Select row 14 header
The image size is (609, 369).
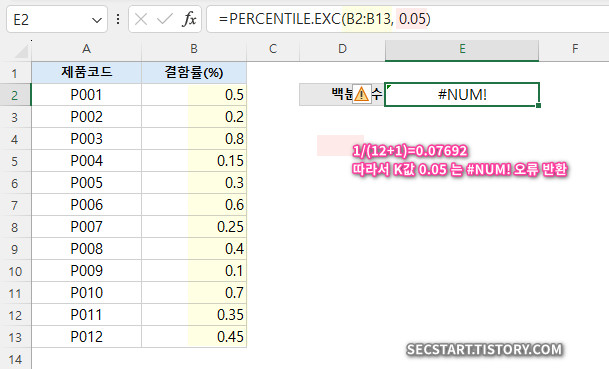(15, 359)
